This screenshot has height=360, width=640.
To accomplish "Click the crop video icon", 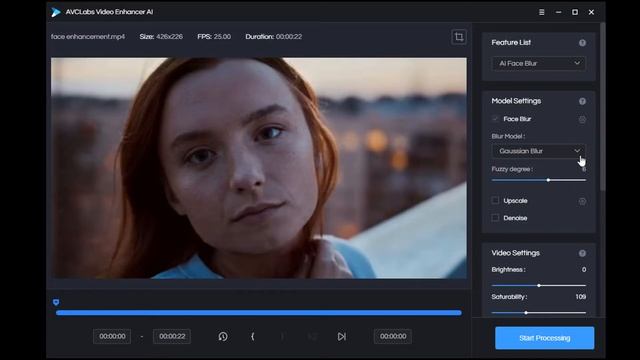I will [459, 37].
